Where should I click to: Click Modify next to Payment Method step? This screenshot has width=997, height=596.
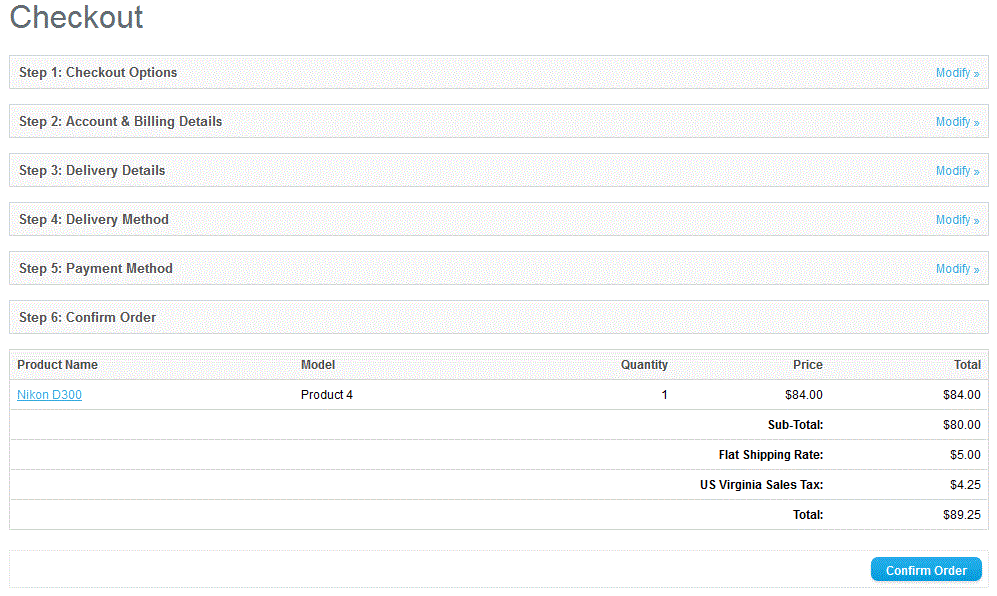pyautogui.click(x=956, y=269)
